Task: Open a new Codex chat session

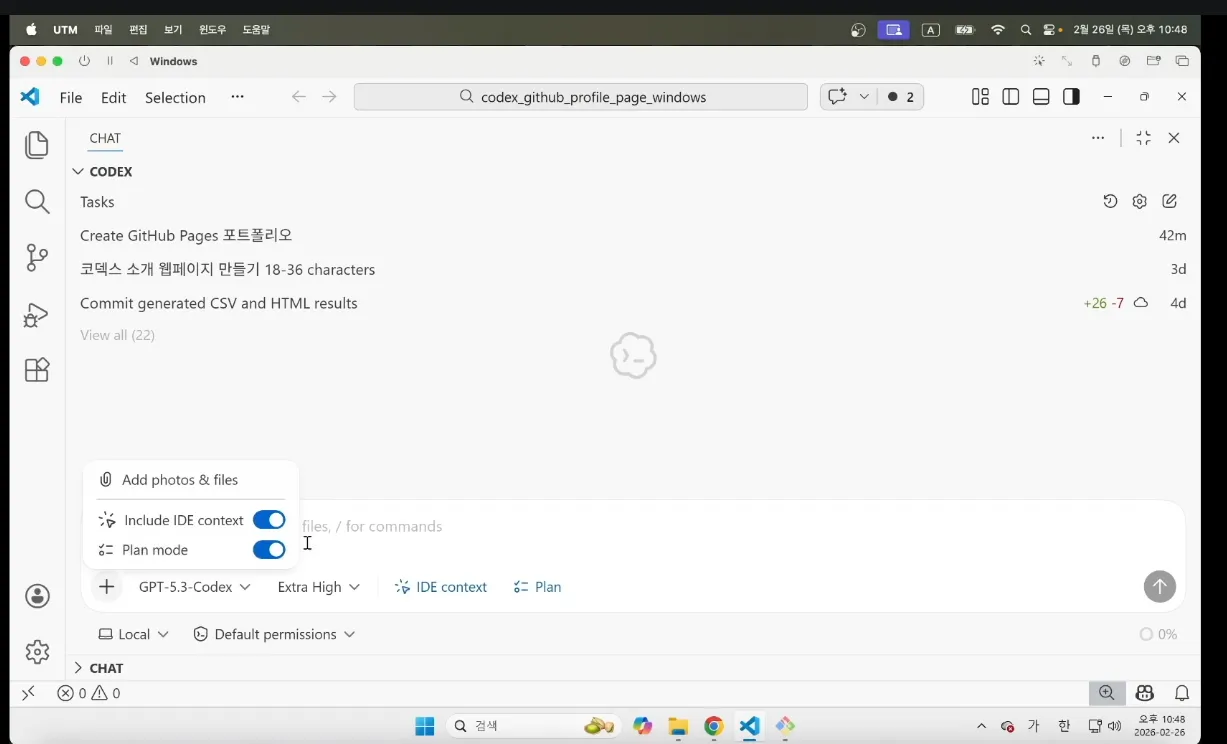Action: point(1169,201)
